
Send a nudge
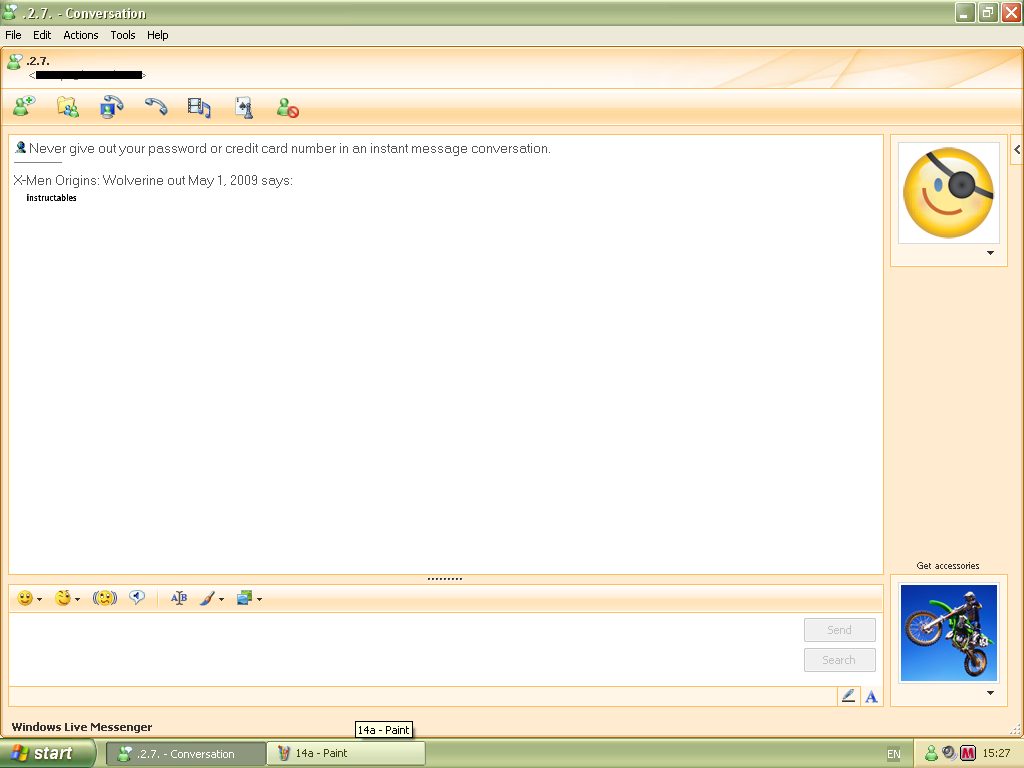(104, 598)
